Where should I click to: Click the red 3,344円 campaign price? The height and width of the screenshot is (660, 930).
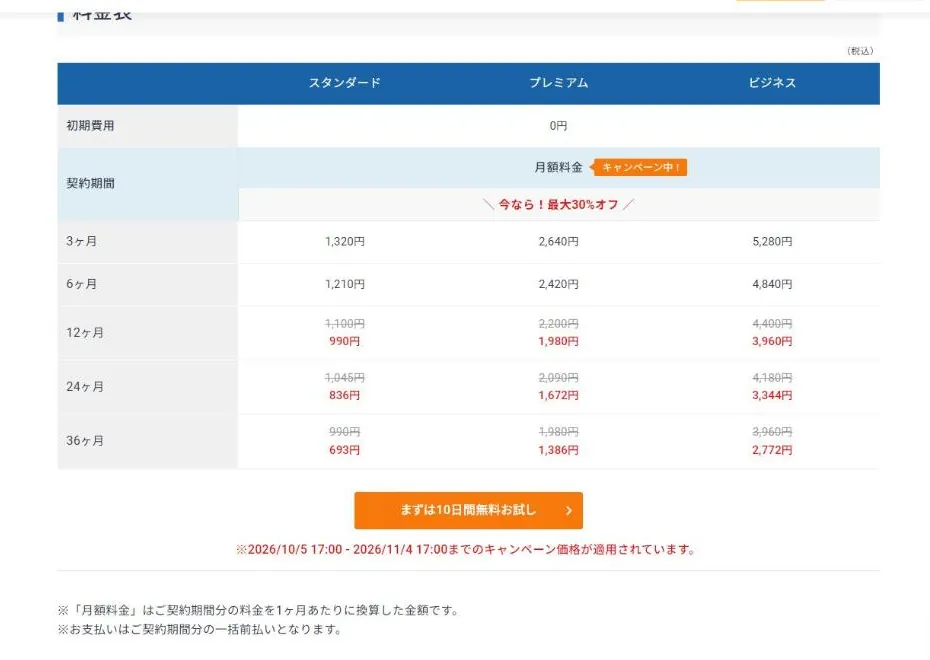[x=772, y=396]
